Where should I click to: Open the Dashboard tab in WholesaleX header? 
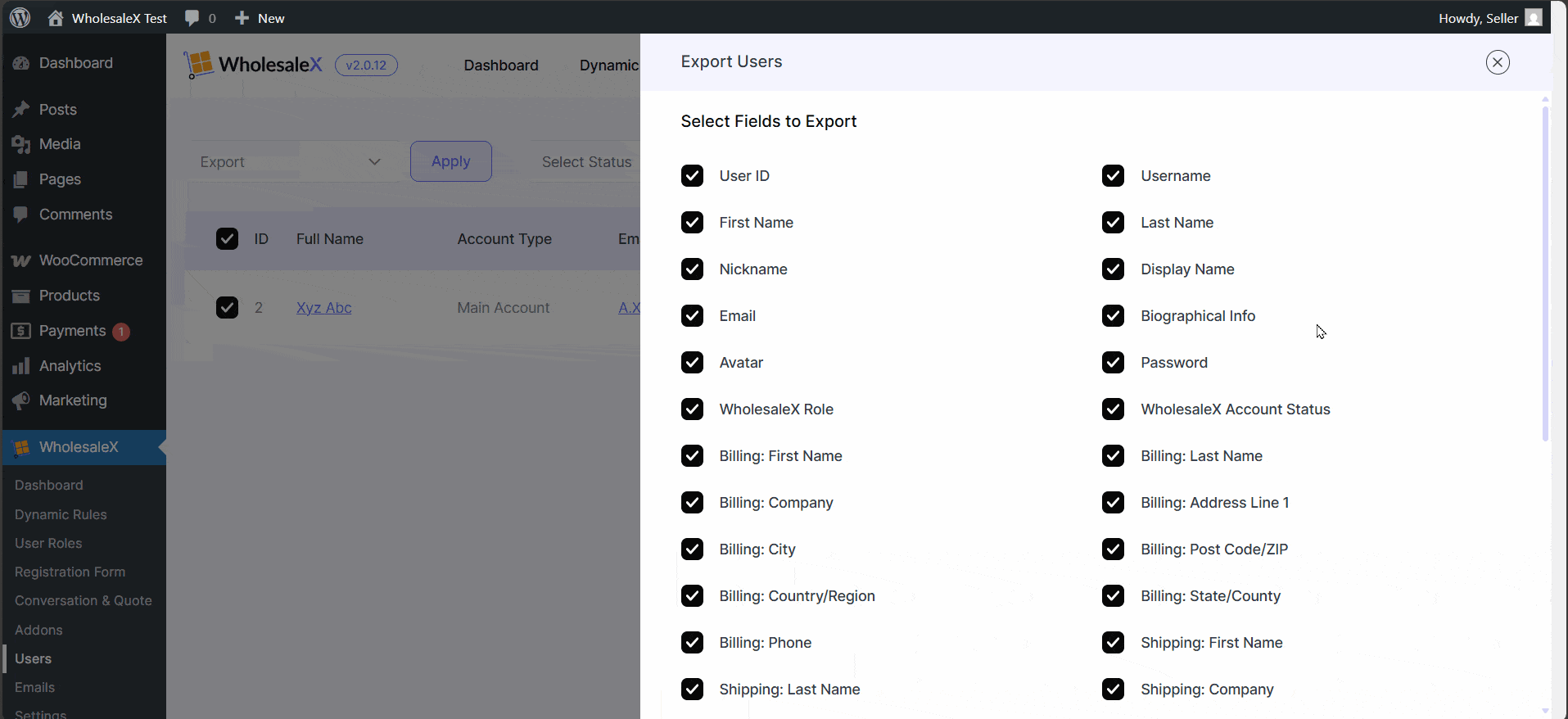[501, 66]
